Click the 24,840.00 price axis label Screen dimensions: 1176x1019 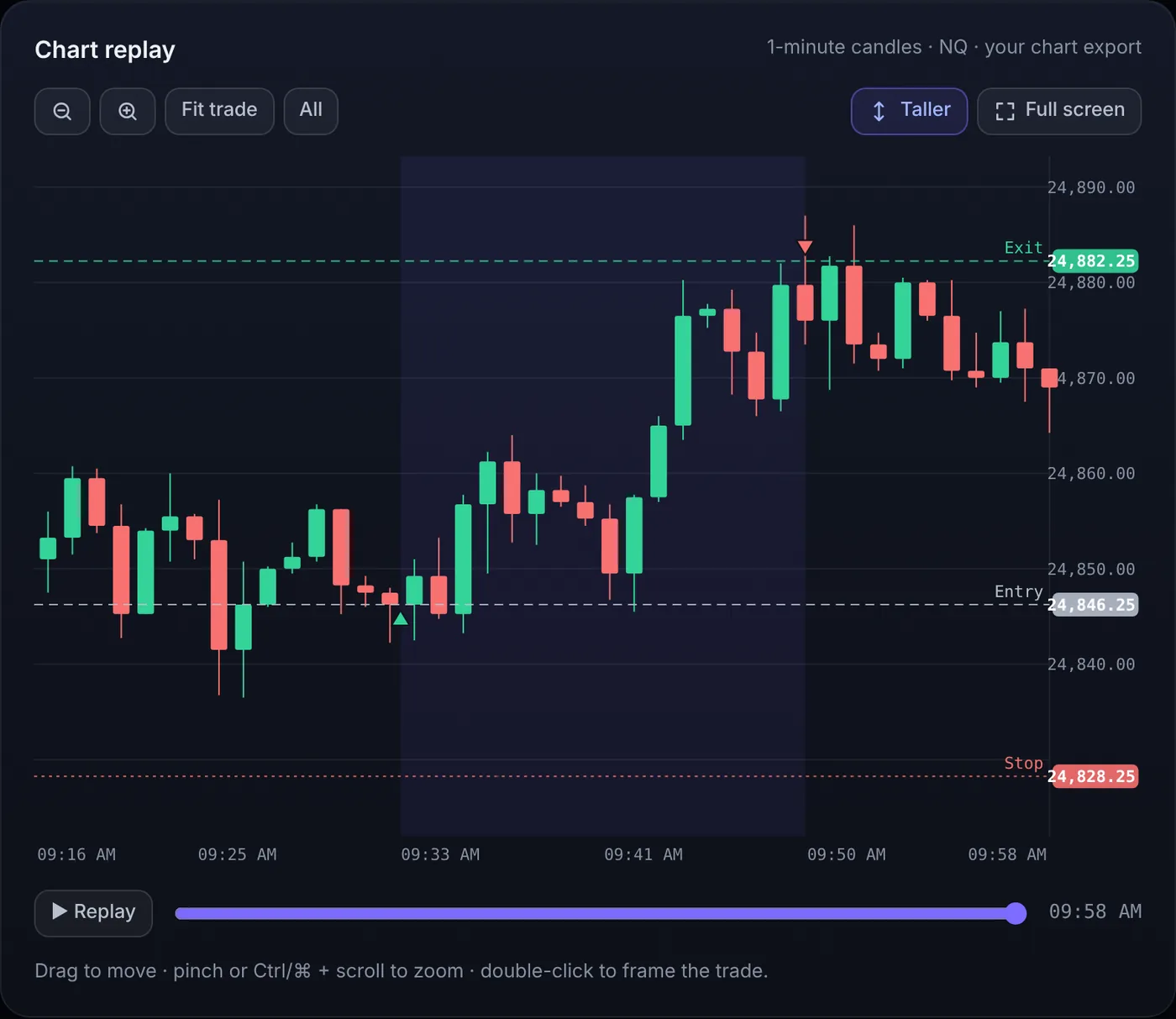(x=1091, y=664)
